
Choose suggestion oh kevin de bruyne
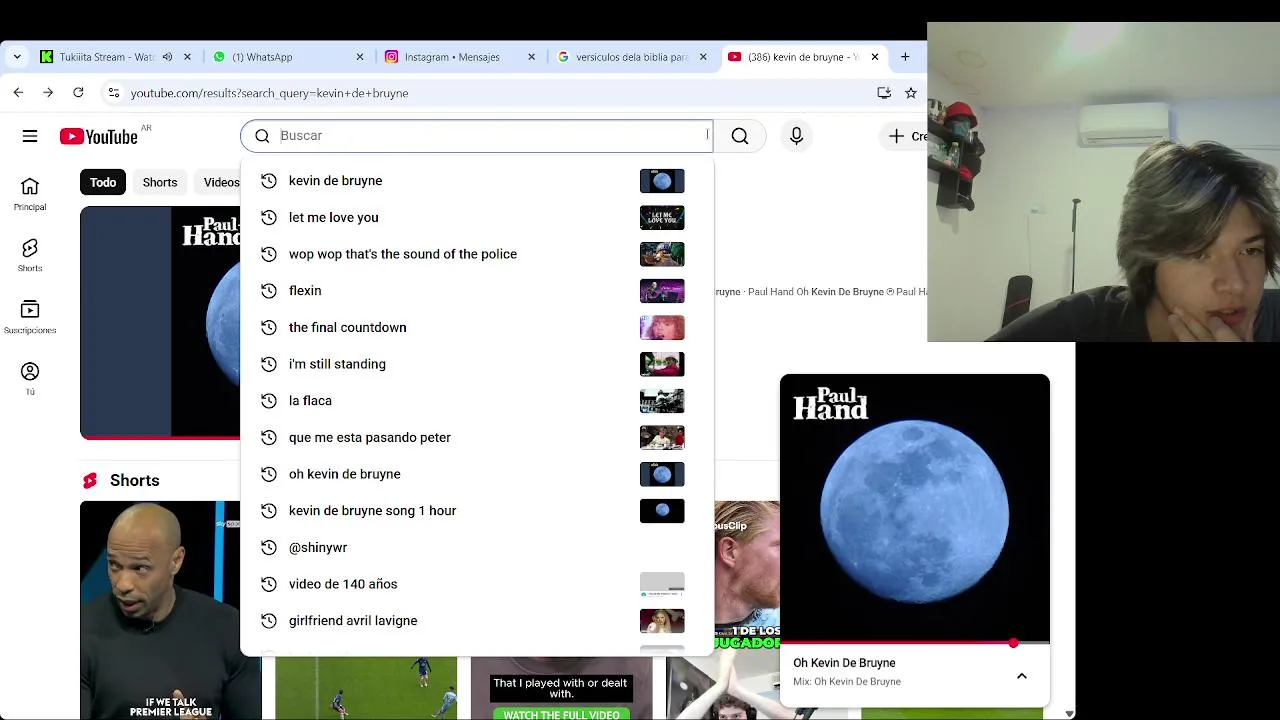coord(476,474)
